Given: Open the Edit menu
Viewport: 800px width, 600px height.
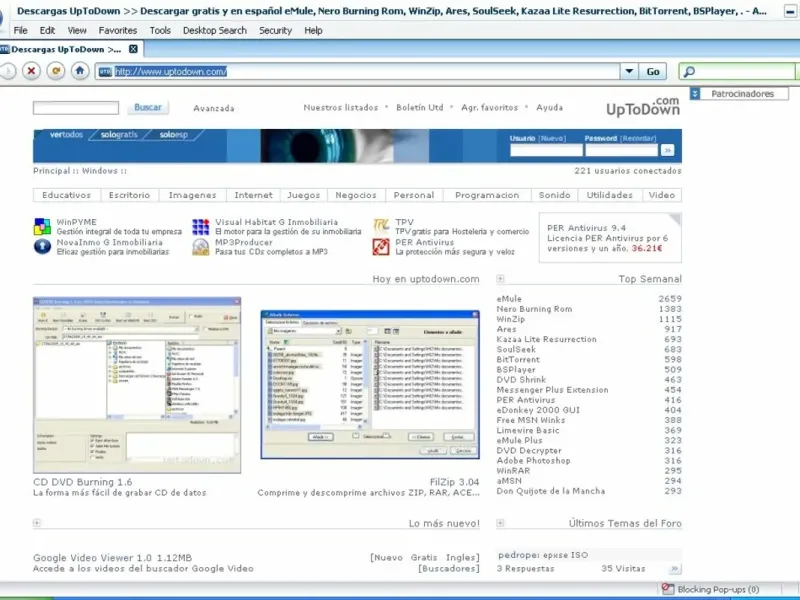Looking at the screenshot, I should pyautogui.click(x=47, y=31).
